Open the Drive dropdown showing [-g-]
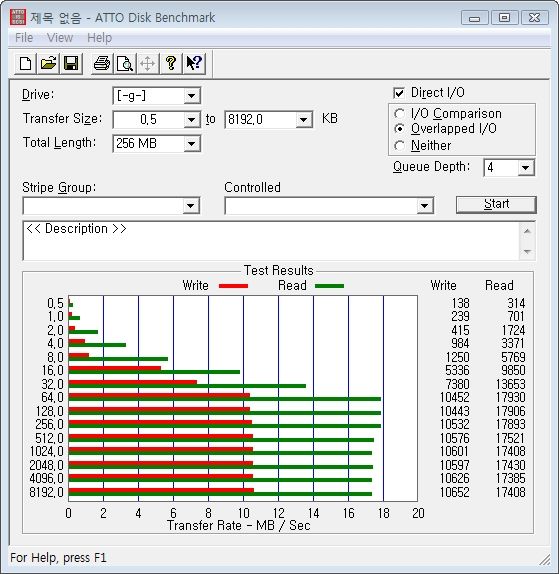The image size is (559, 574). click(191, 96)
